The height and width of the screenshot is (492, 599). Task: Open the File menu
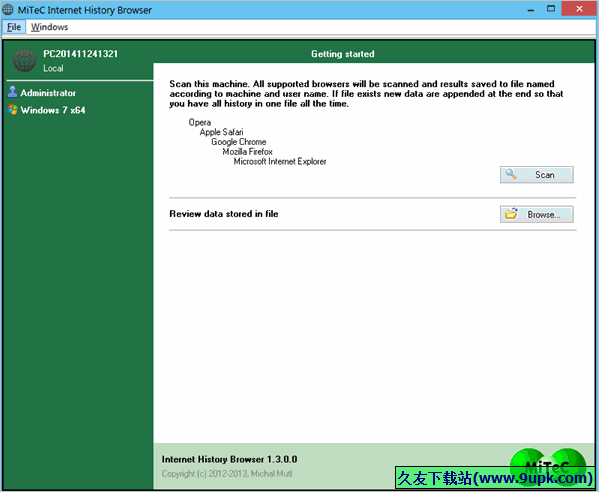[14, 27]
